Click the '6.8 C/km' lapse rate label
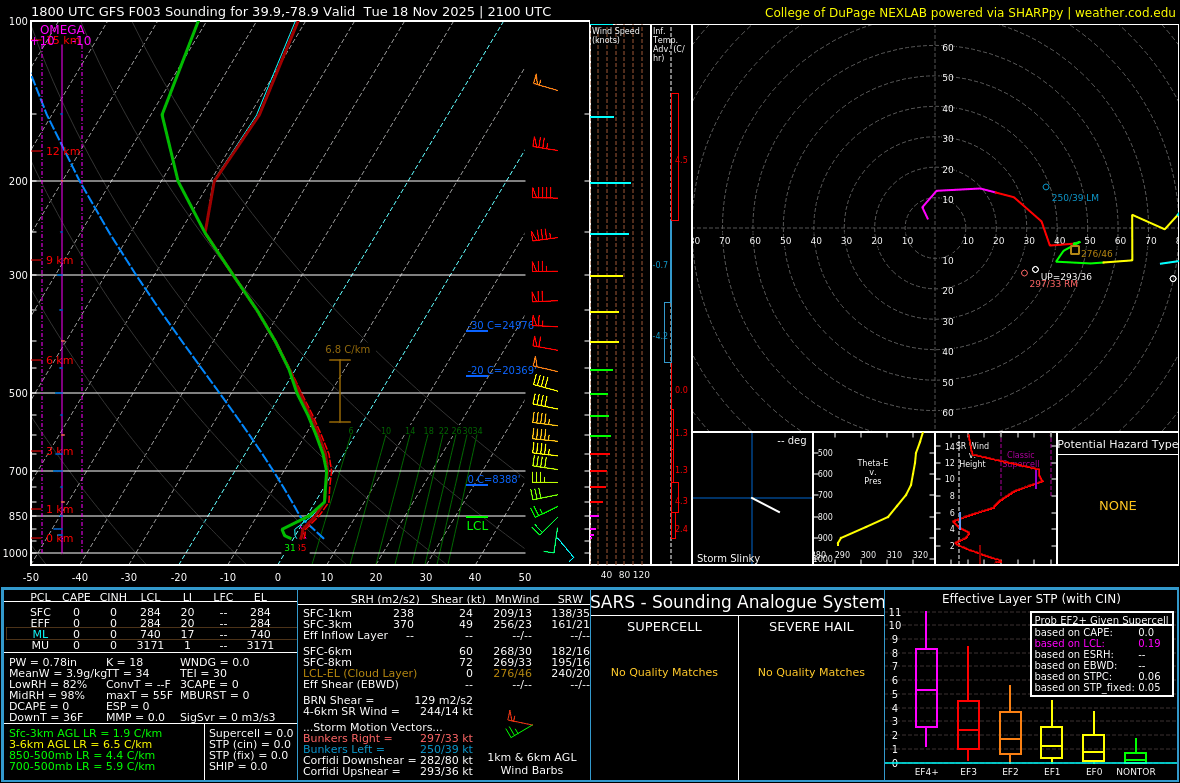1180x783 pixels. (x=348, y=349)
